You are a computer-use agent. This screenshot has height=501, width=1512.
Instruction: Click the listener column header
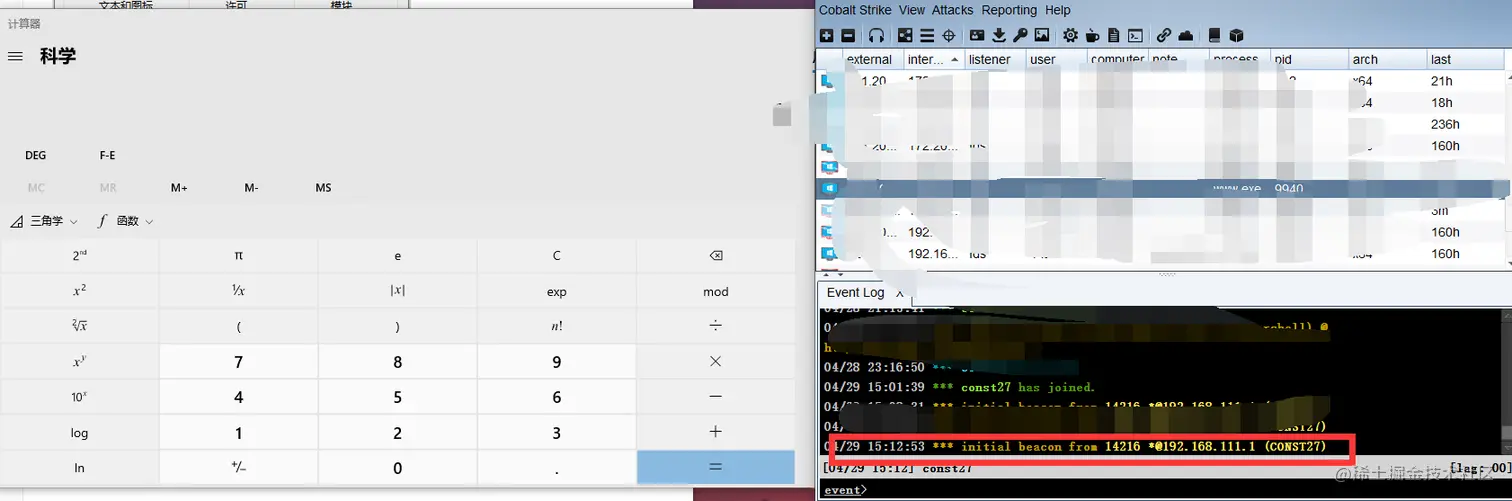(x=995, y=59)
